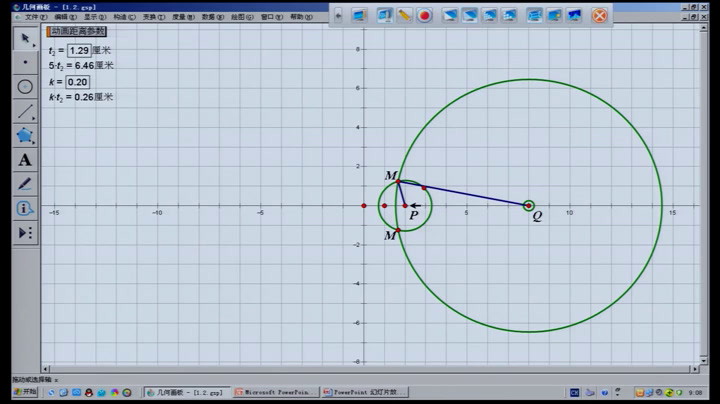
Task: Pick the yellow pencil annotation tool
Action: coord(404,16)
